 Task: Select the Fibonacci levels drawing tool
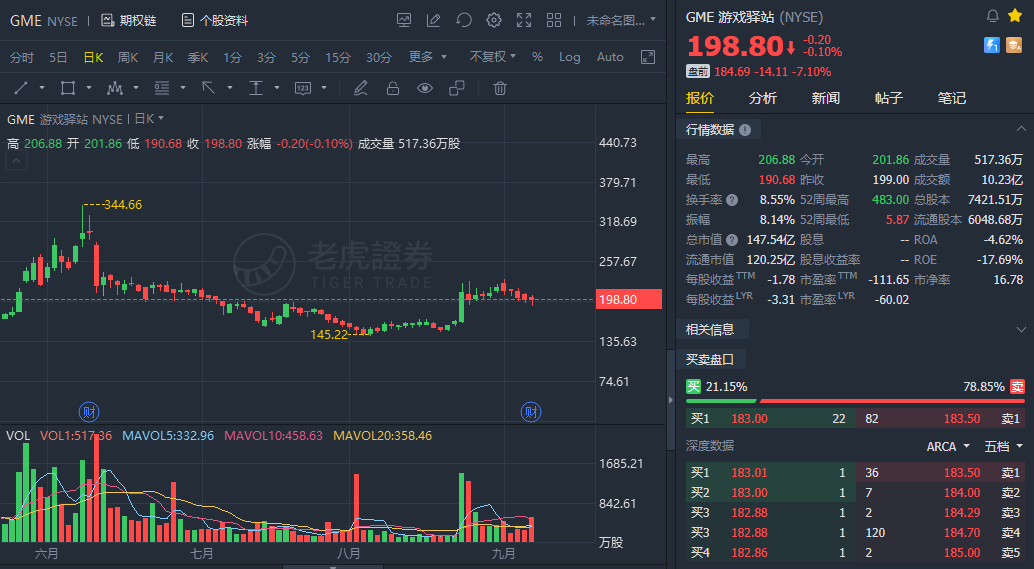pyautogui.click(x=162, y=88)
